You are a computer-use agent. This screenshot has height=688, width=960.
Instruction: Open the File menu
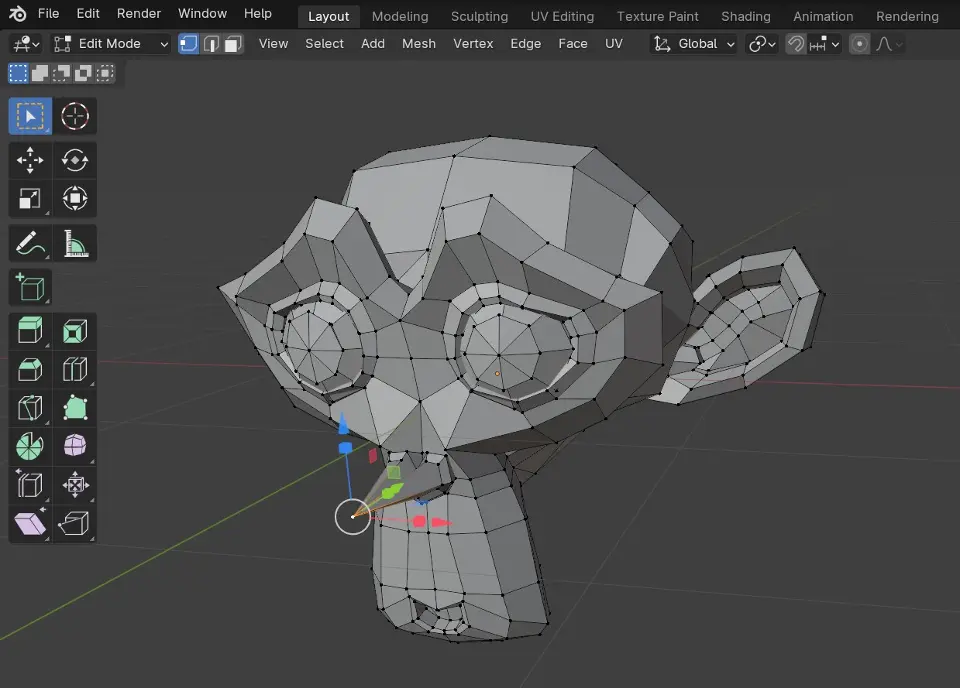click(48, 13)
